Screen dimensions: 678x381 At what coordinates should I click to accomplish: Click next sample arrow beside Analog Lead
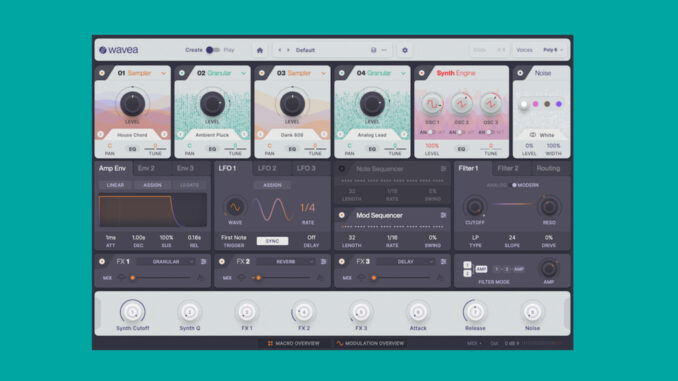(404, 134)
